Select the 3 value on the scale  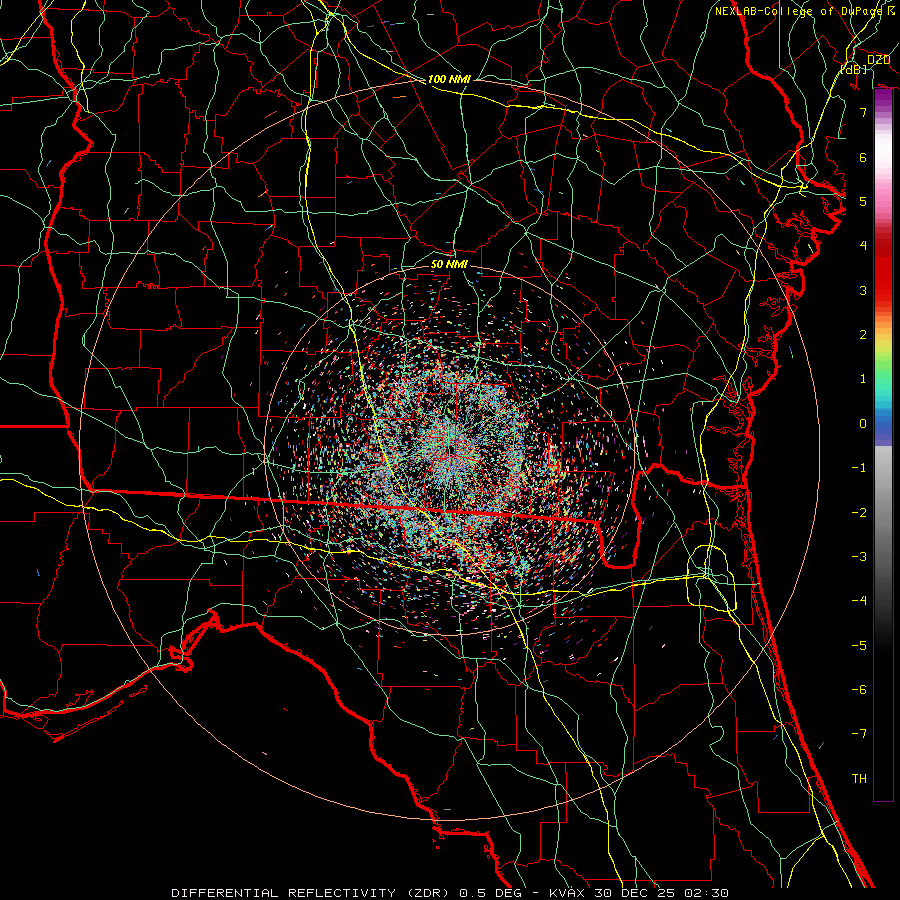click(863, 290)
